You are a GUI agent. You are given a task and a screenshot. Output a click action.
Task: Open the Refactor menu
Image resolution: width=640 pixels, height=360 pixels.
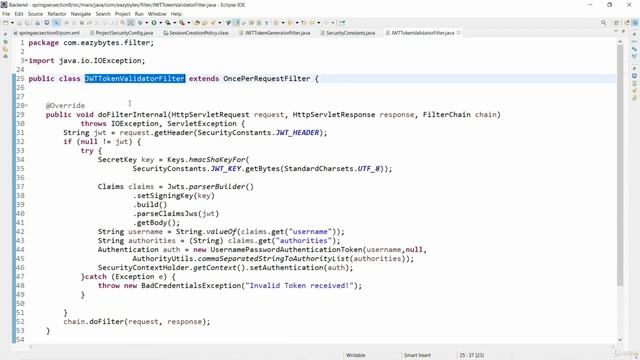coord(57,14)
